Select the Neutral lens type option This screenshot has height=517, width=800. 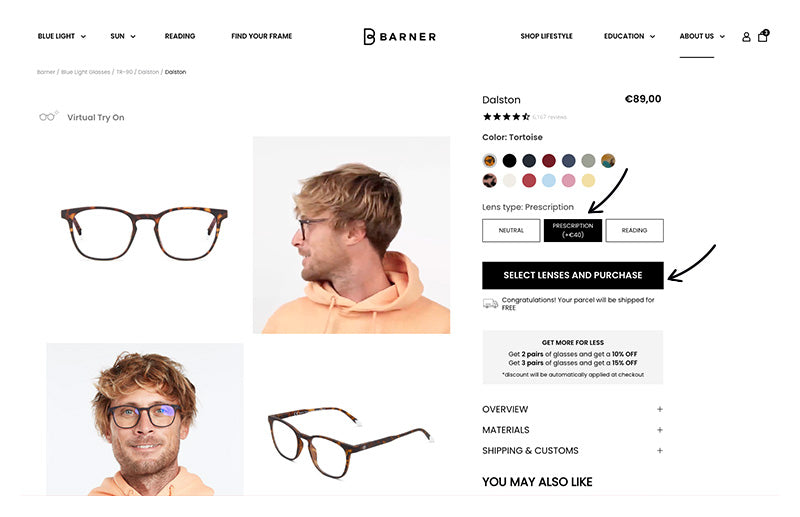click(511, 231)
